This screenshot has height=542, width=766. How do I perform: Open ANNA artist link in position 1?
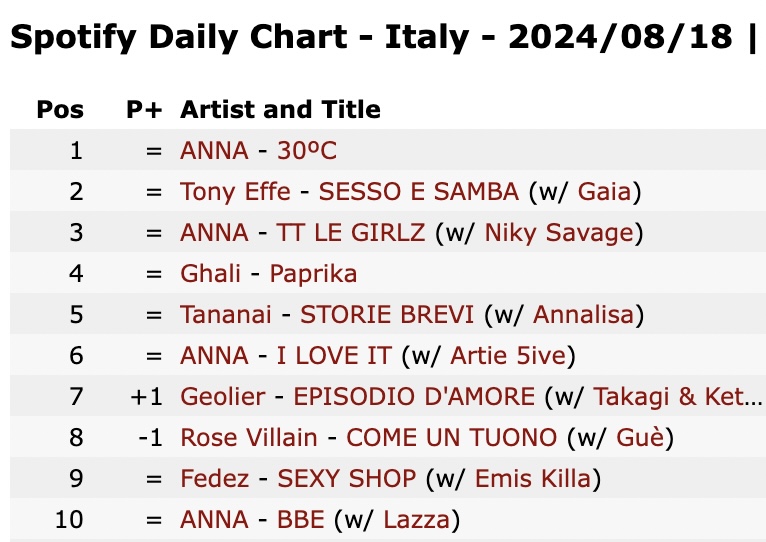[214, 150]
